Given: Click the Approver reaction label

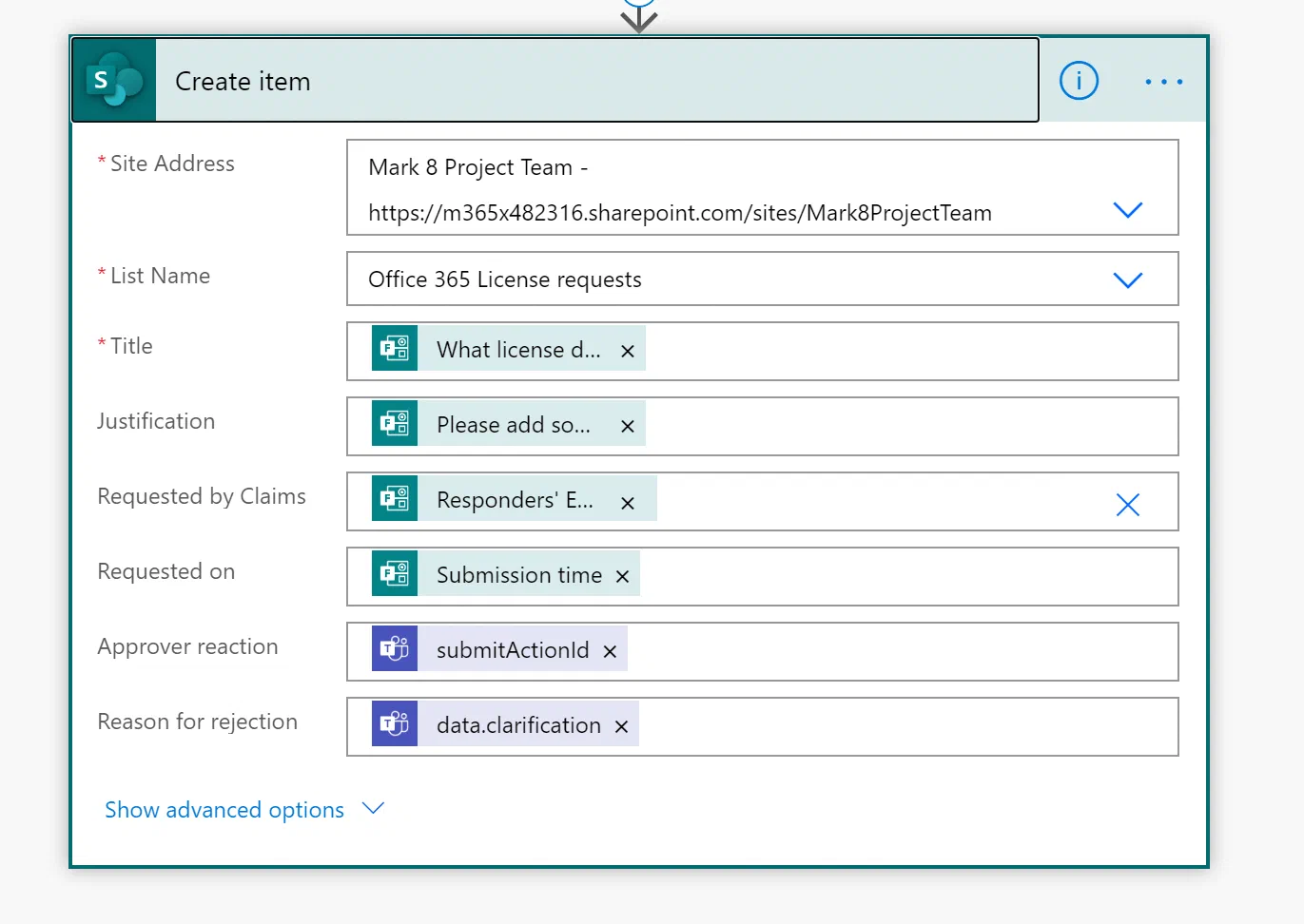Looking at the screenshot, I should [187, 646].
